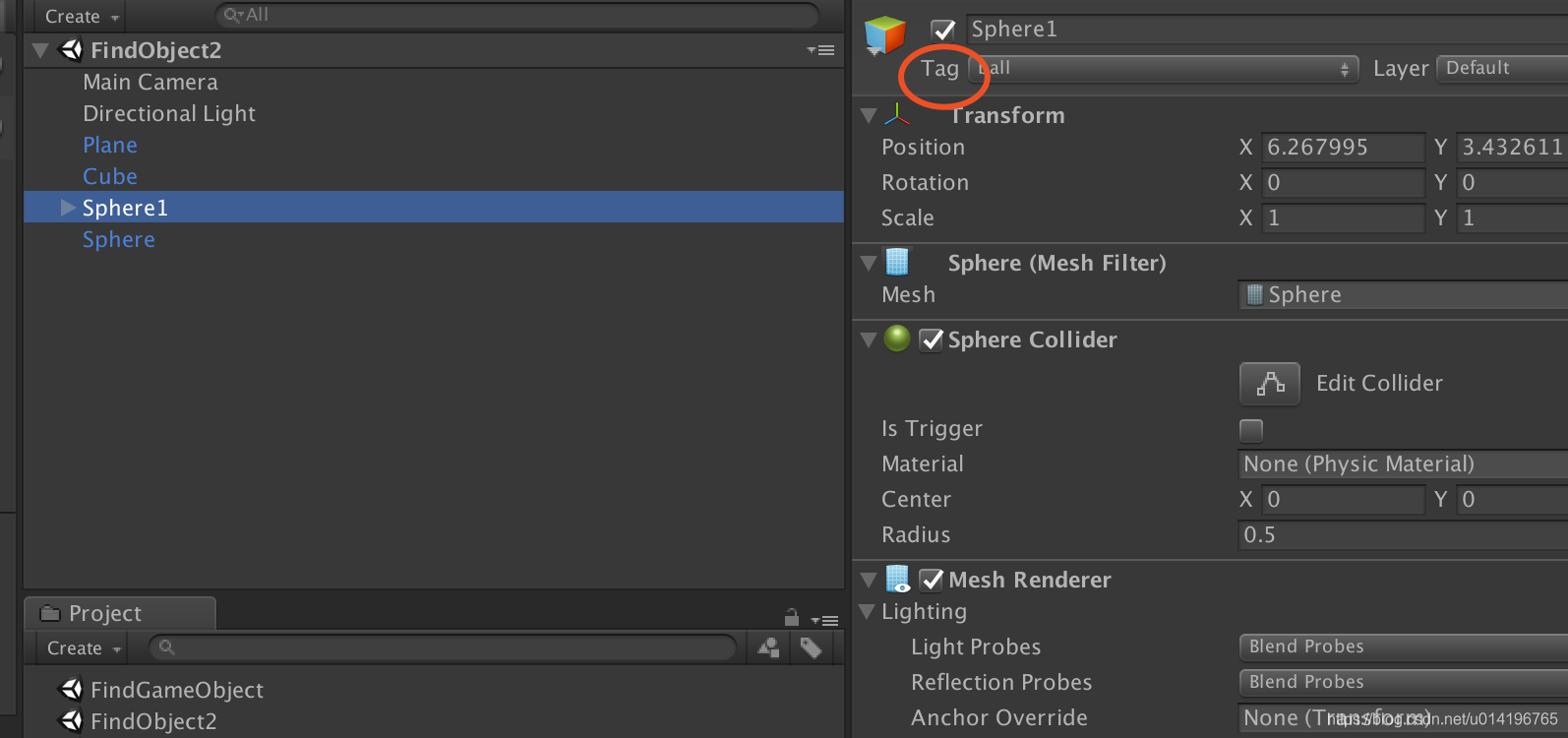Collapse the Transform component

coord(869,115)
